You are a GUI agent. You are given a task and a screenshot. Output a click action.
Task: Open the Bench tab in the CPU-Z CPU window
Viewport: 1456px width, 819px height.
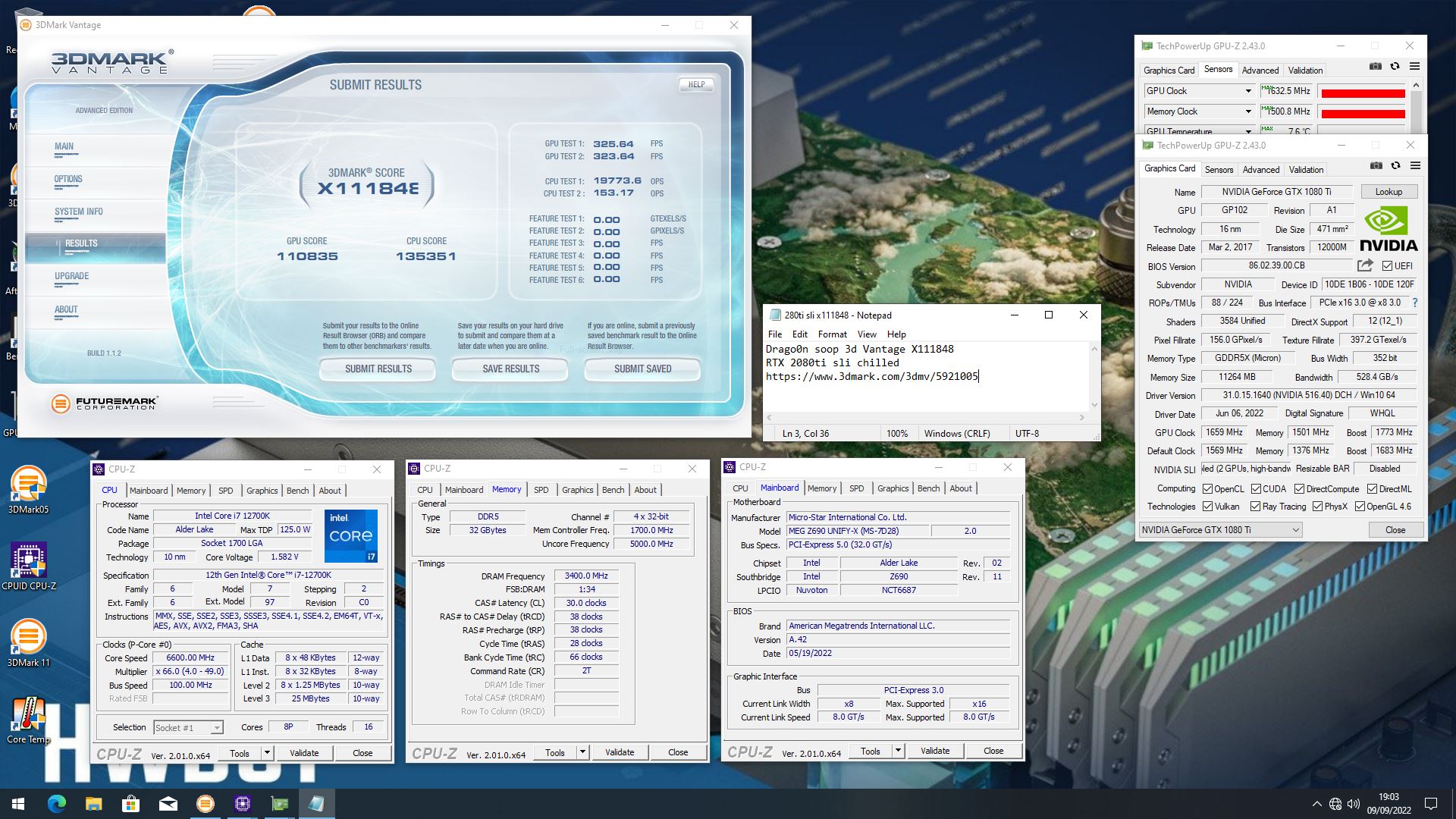[x=297, y=491]
